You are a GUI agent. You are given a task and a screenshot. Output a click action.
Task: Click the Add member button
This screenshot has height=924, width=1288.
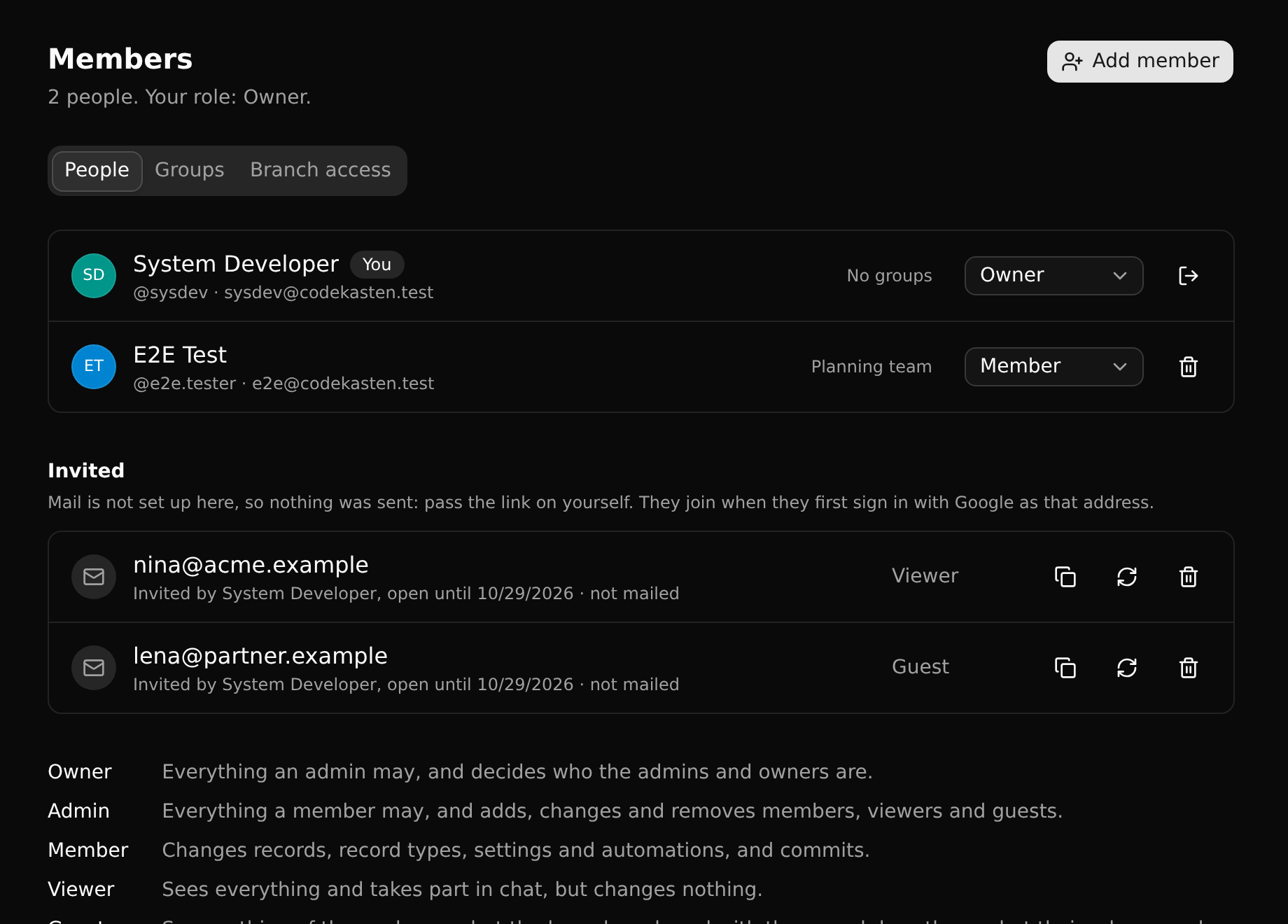coord(1140,62)
